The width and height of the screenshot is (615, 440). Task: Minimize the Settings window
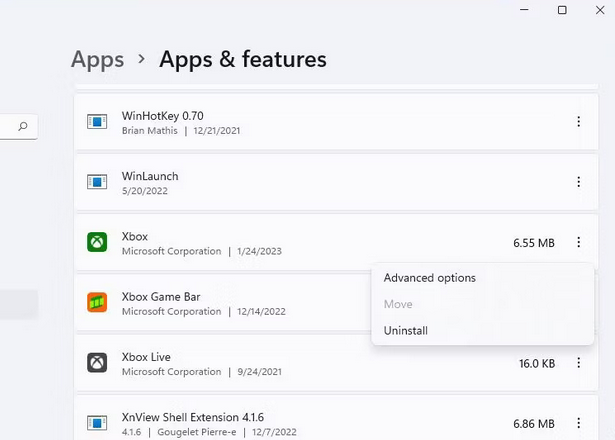pos(524,10)
